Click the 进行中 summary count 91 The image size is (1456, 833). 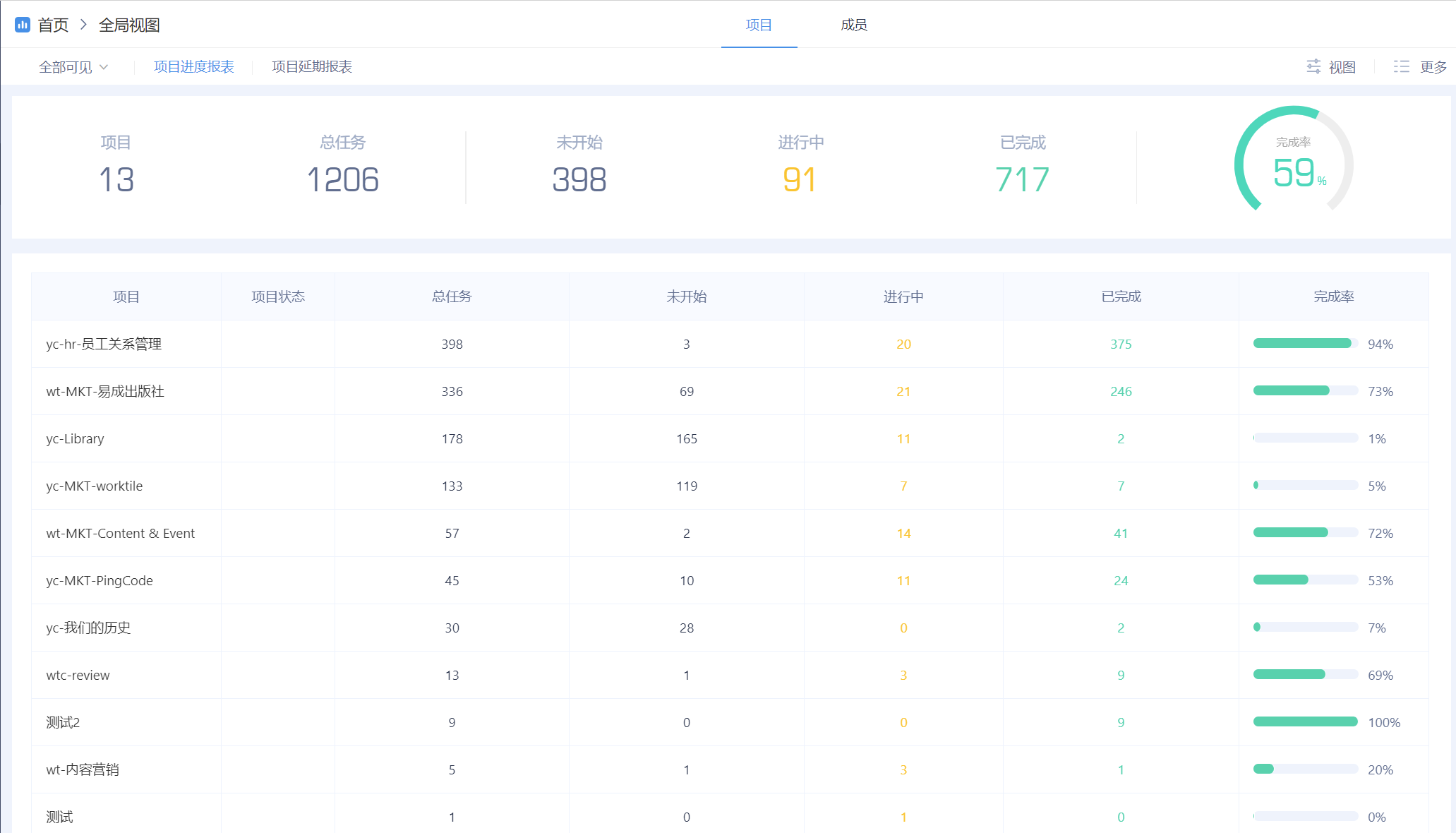[800, 179]
